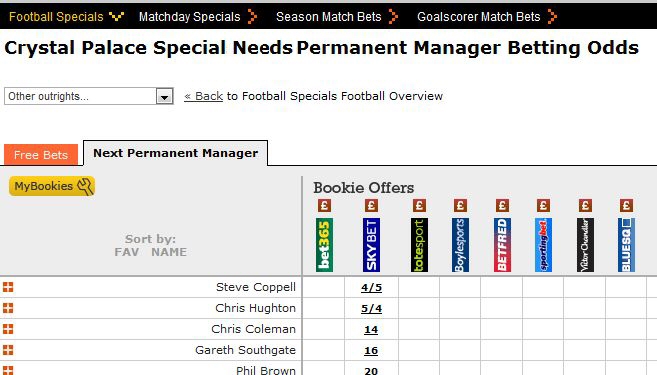Select Sky Bet 4/5 odds for Steve Coppell
This screenshot has height=375, width=657.
coord(371,287)
